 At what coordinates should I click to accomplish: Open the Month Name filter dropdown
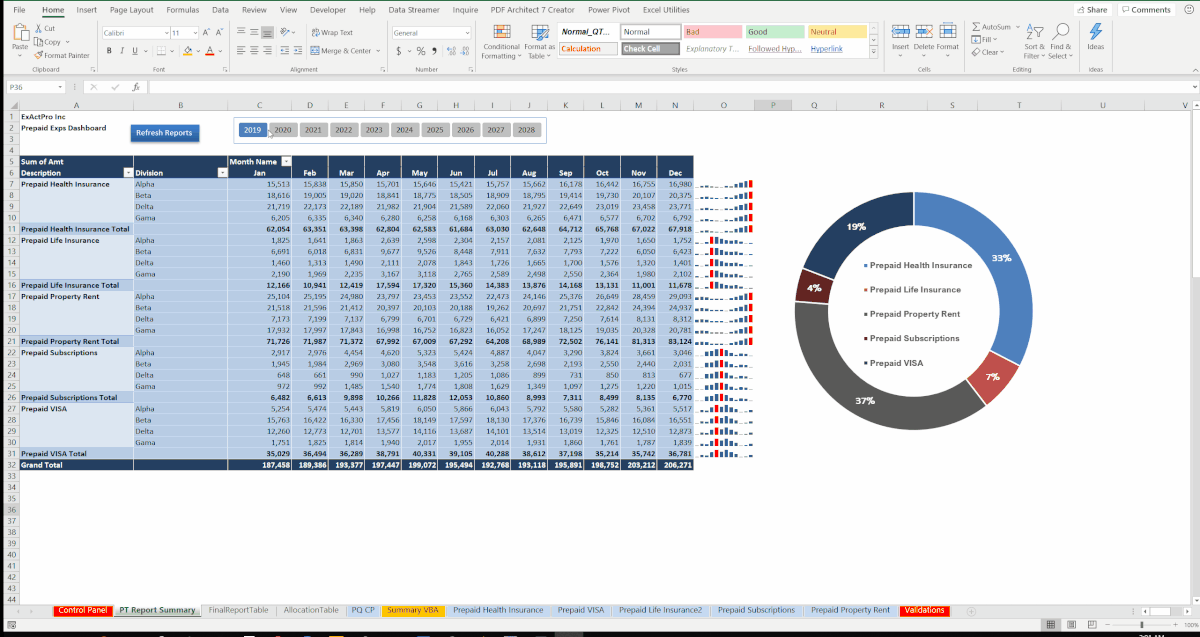(x=286, y=161)
